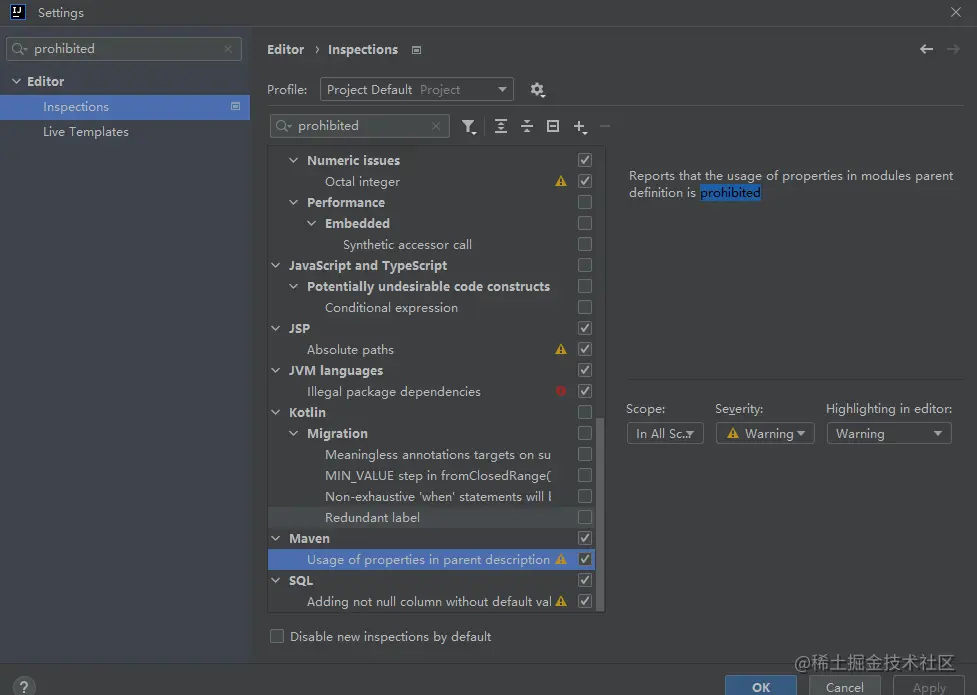
Task: Clear the left sidebar search field
Action: click(x=228, y=49)
